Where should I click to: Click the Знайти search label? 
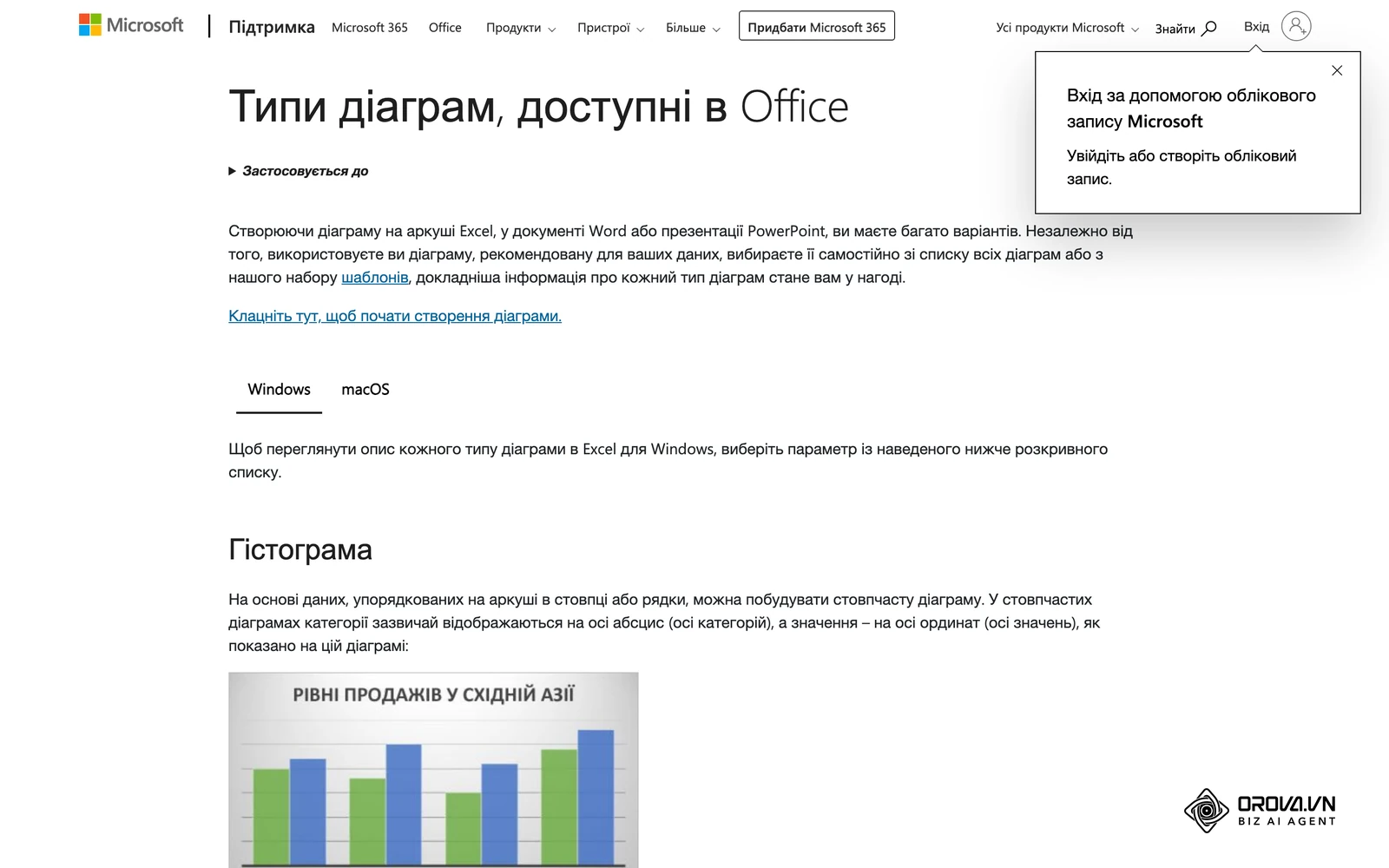[x=1175, y=29]
